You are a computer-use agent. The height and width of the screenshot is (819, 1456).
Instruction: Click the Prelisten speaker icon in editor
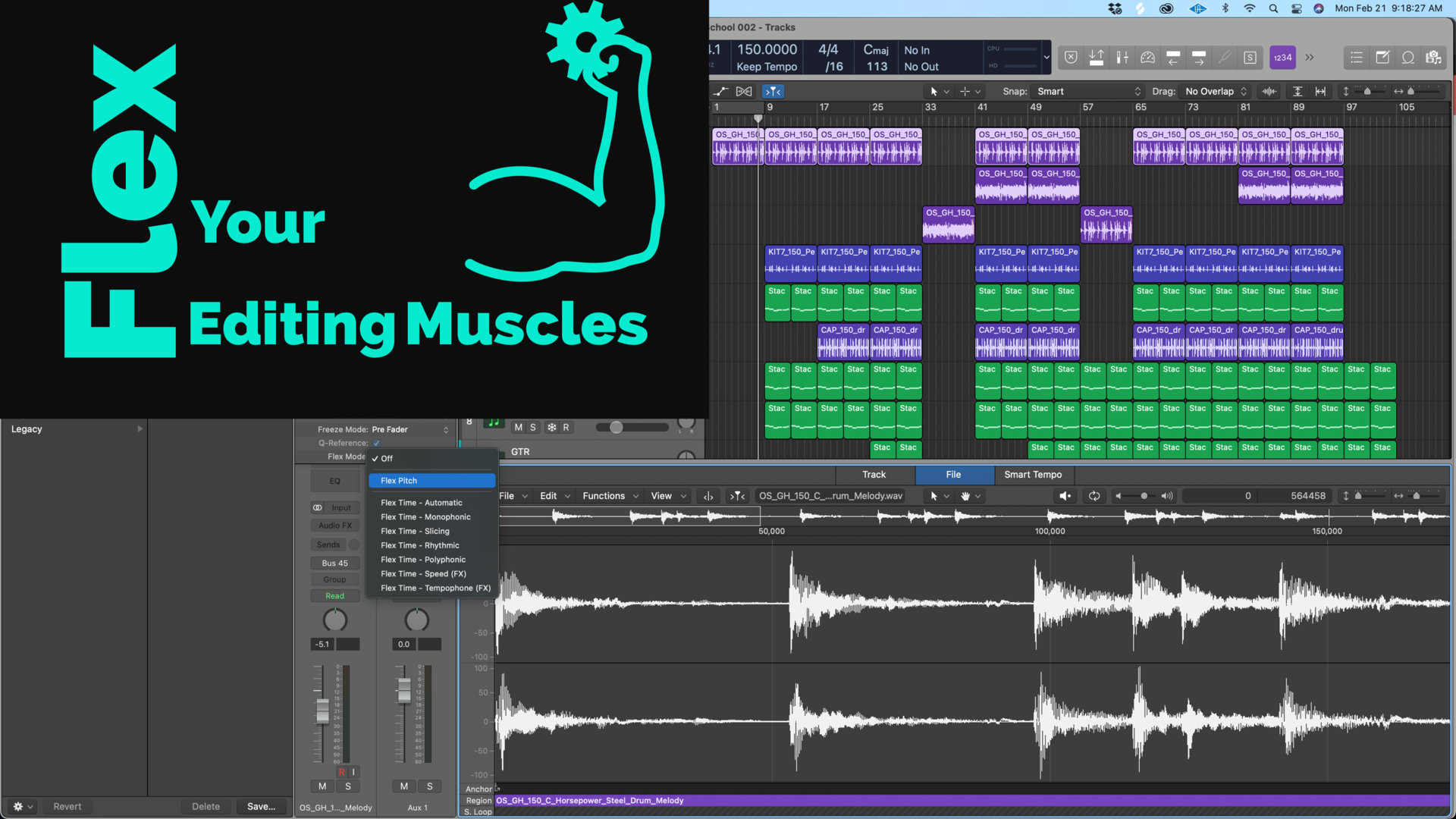coord(1065,496)
